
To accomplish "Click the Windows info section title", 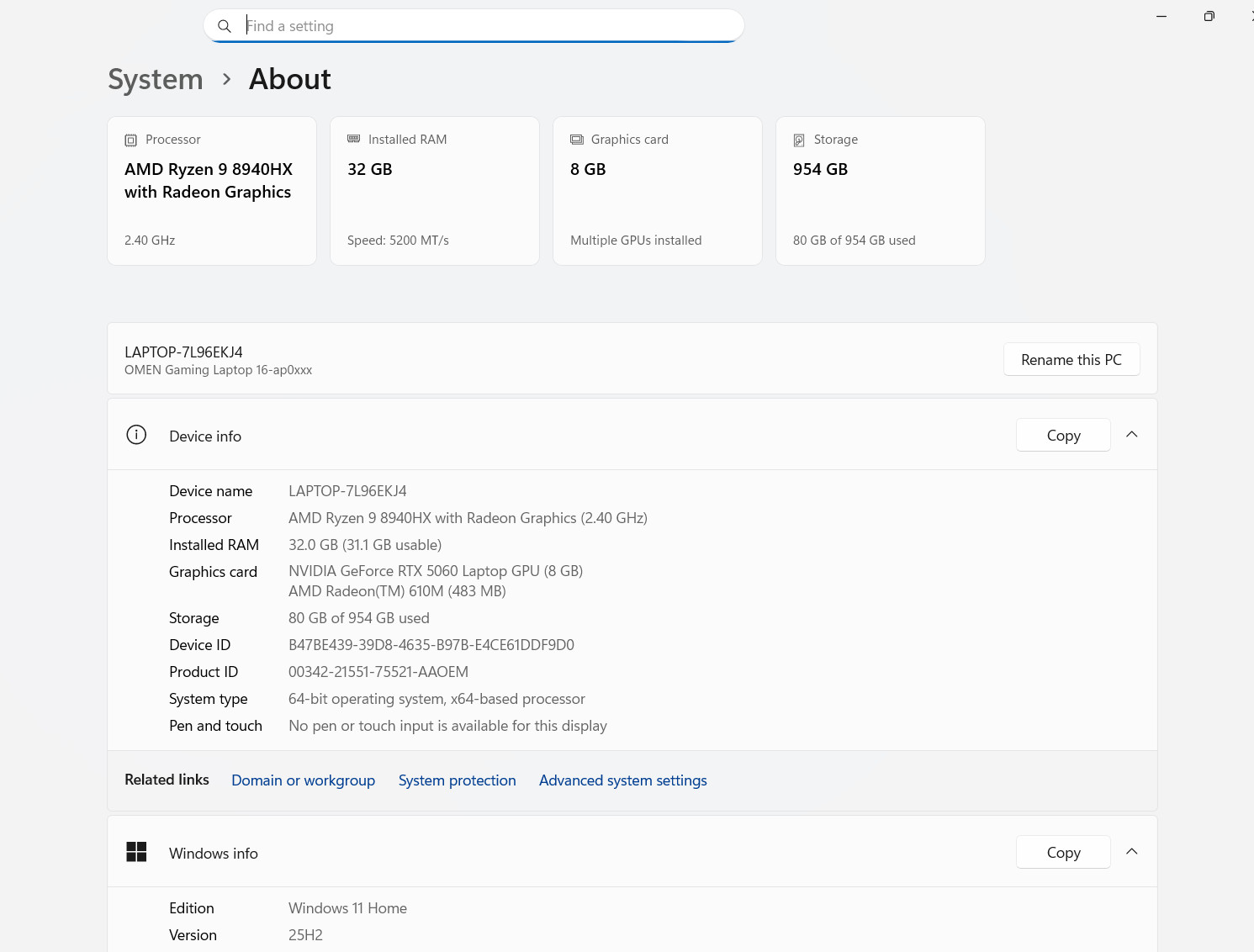I will pyautogui.click(x=214, y=853).
